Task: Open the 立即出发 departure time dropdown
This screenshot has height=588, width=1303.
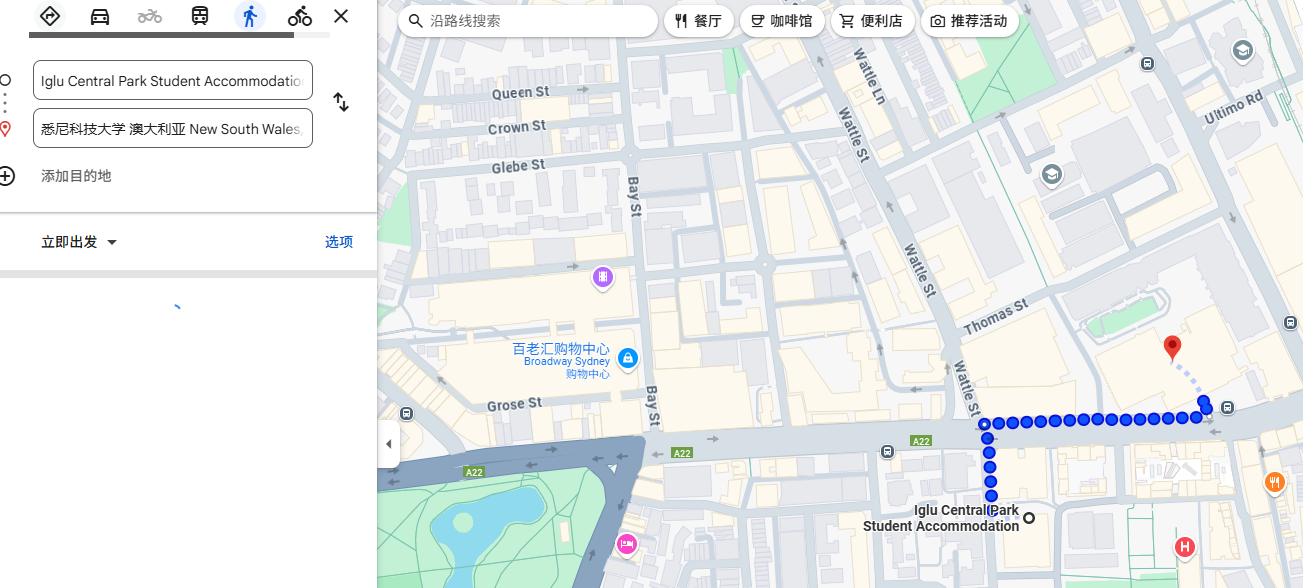Action: (x=79, y=242)
